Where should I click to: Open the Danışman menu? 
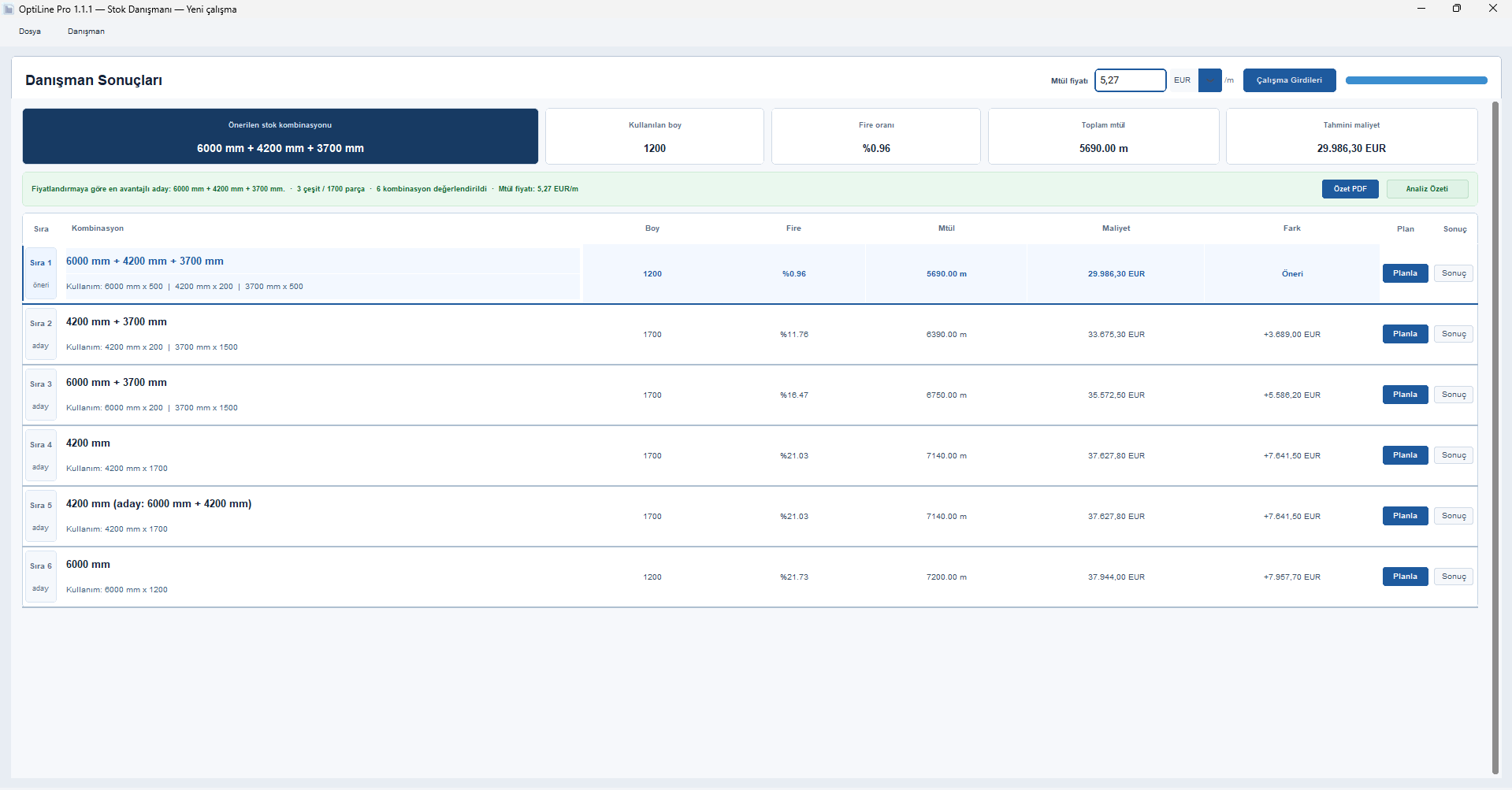86,32
